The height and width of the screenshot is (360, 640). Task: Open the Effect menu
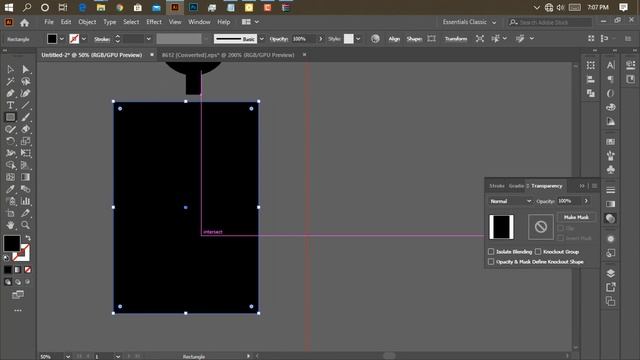tap(154, 22)
